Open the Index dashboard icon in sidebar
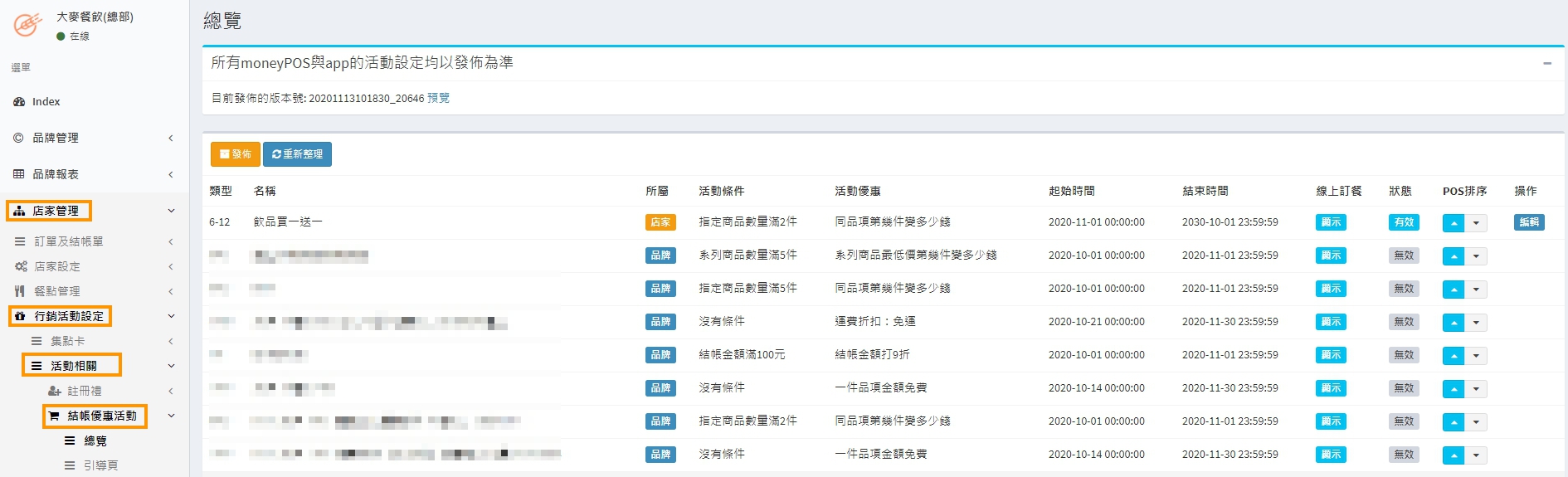 point(19,101)
